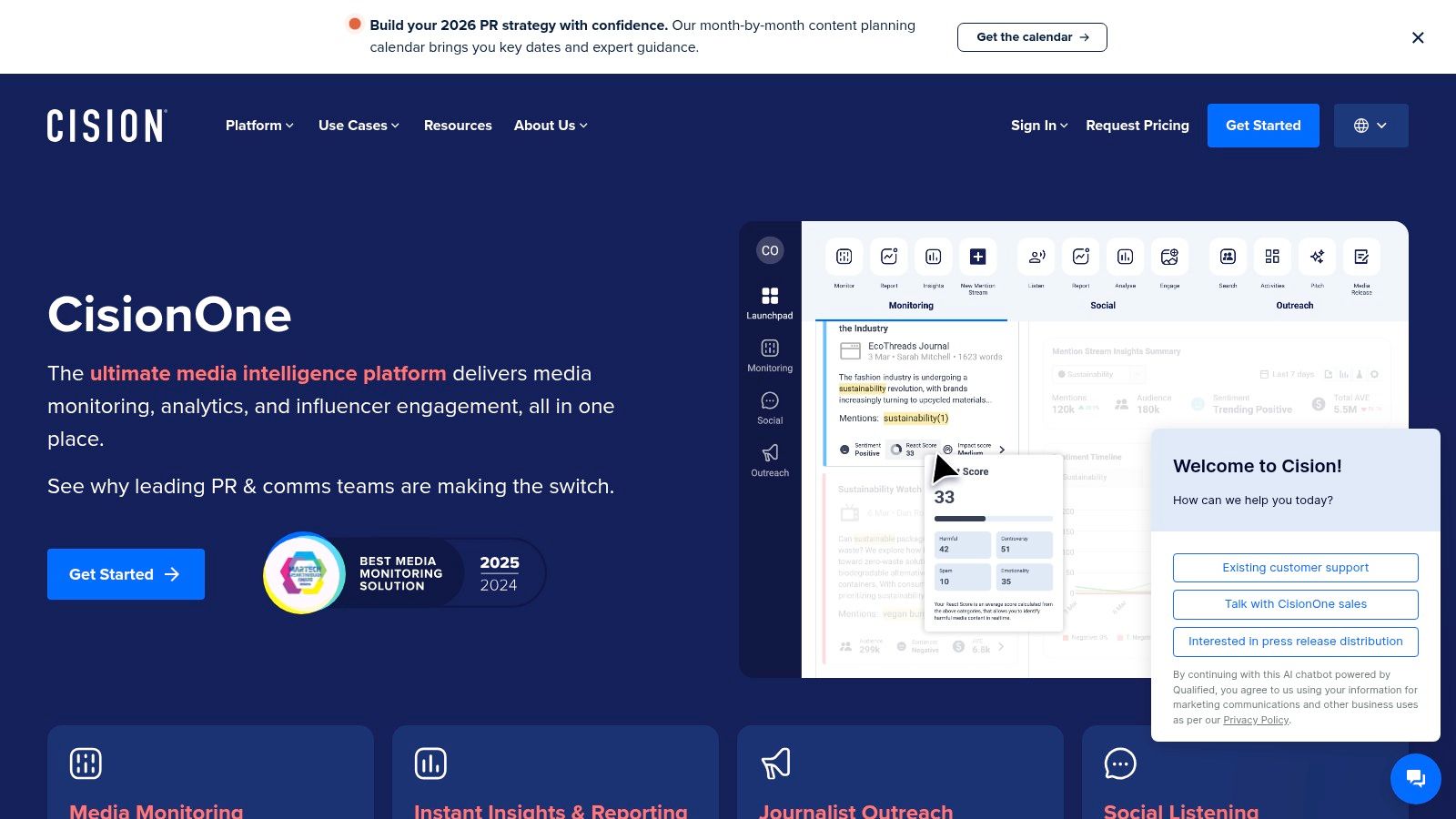The height and width of the screenshot is (819, 1456).
Task: Open the Search tool under Outreach
Action: tap(1228, 257)
